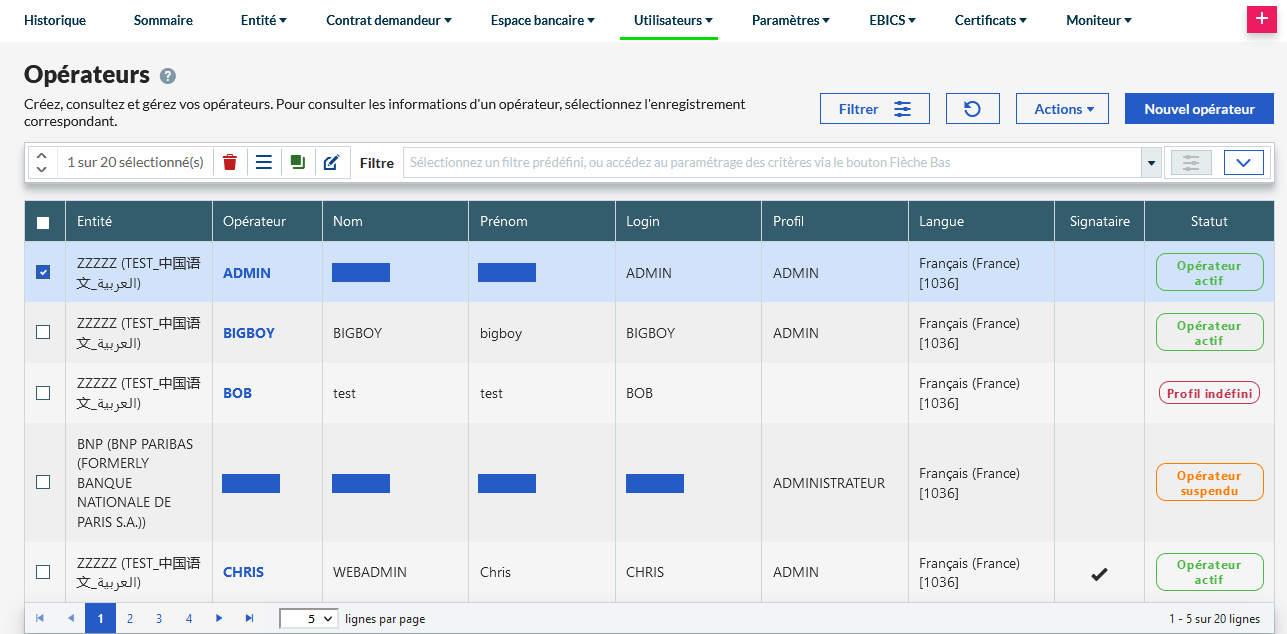Open the Actions dropdown button

click(1062, 109)
